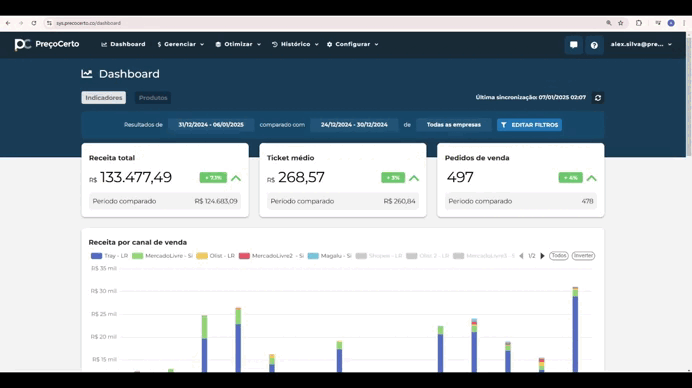The width and height of the screenshot is (692, 388).
Task: Click the Última sincronização timestamp text
Action: pyautogui.click(x=530, y=98)
